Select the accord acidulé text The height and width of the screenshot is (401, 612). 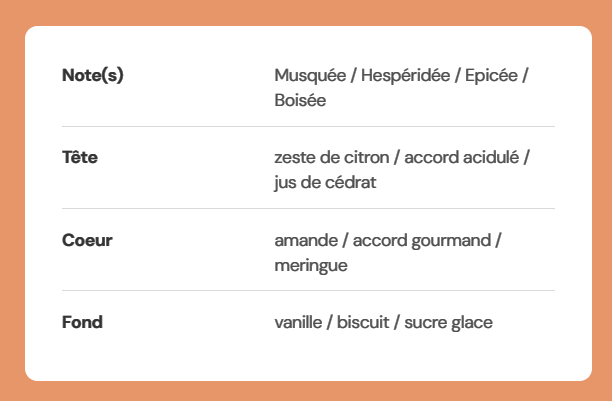point(462,157)
